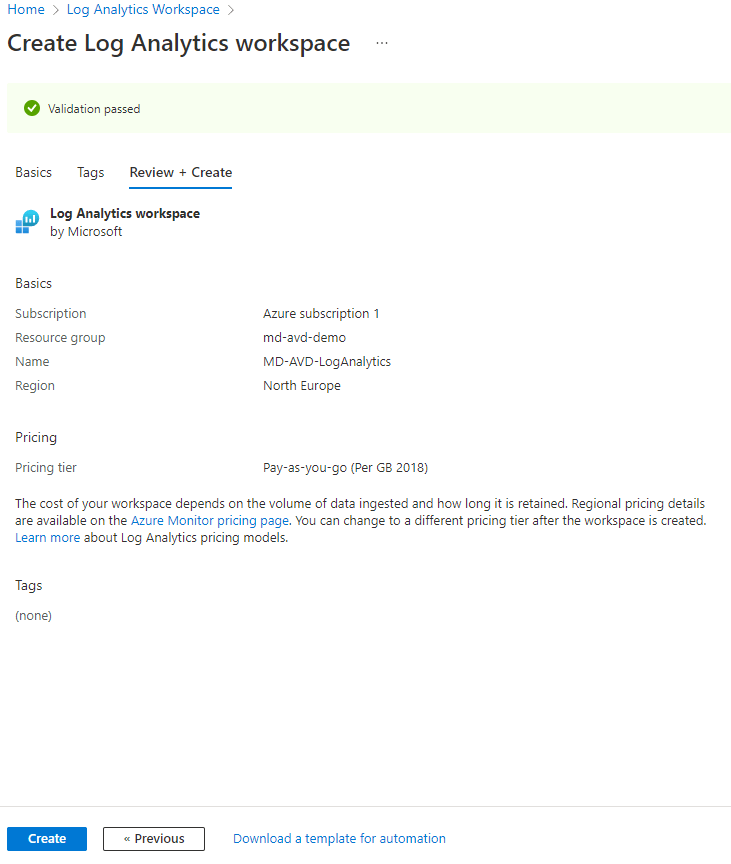The image size is (731, 864).
Task: Click the Log Analytics workspace product icon
Action: pos(27,222)
